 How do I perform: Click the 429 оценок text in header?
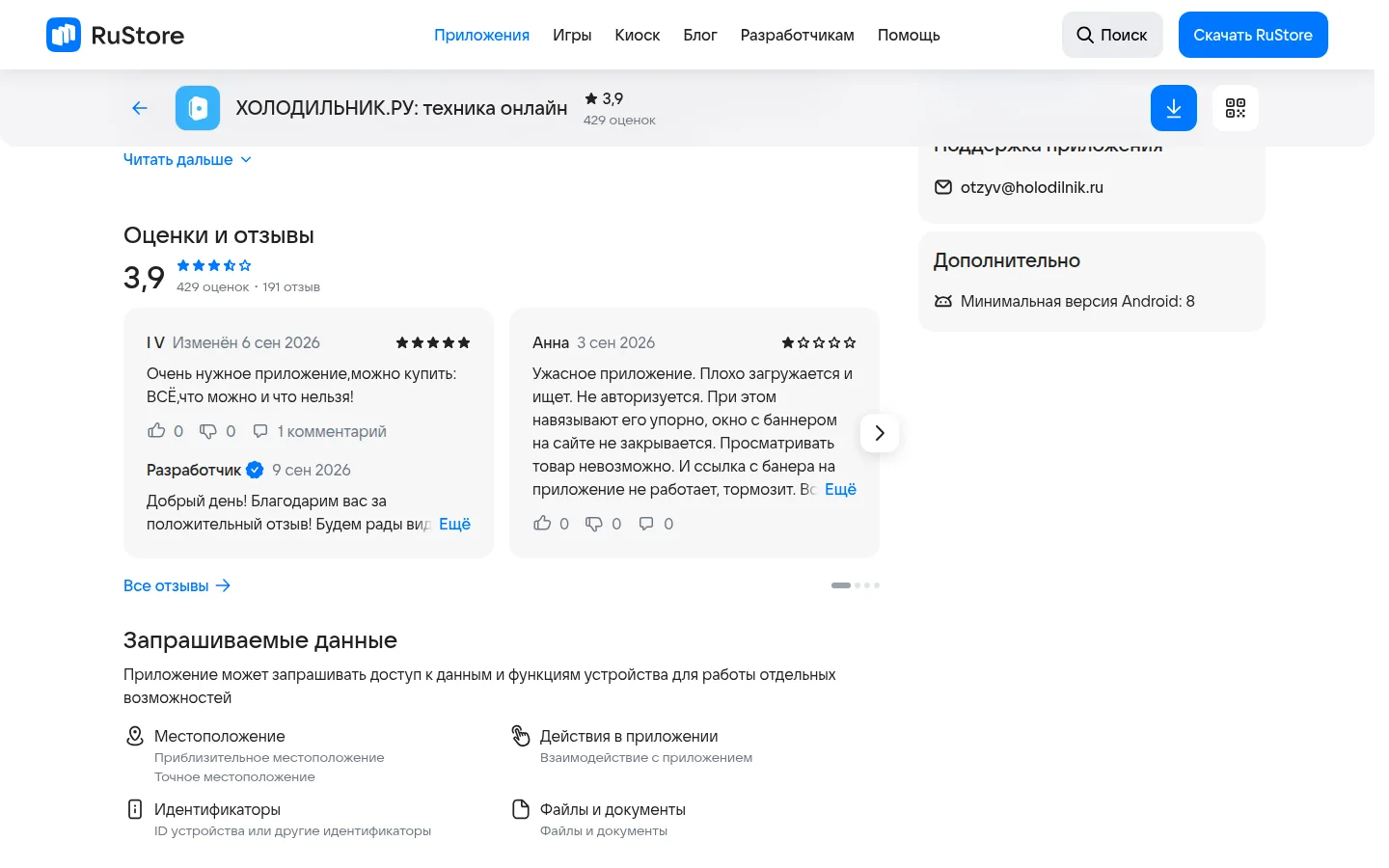619,120
